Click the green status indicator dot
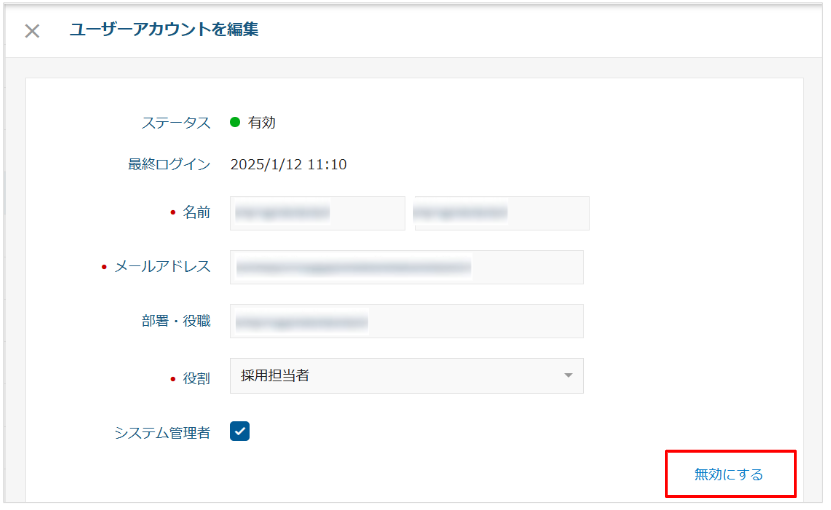Viewport: 831px width, 510px height. 235,123
